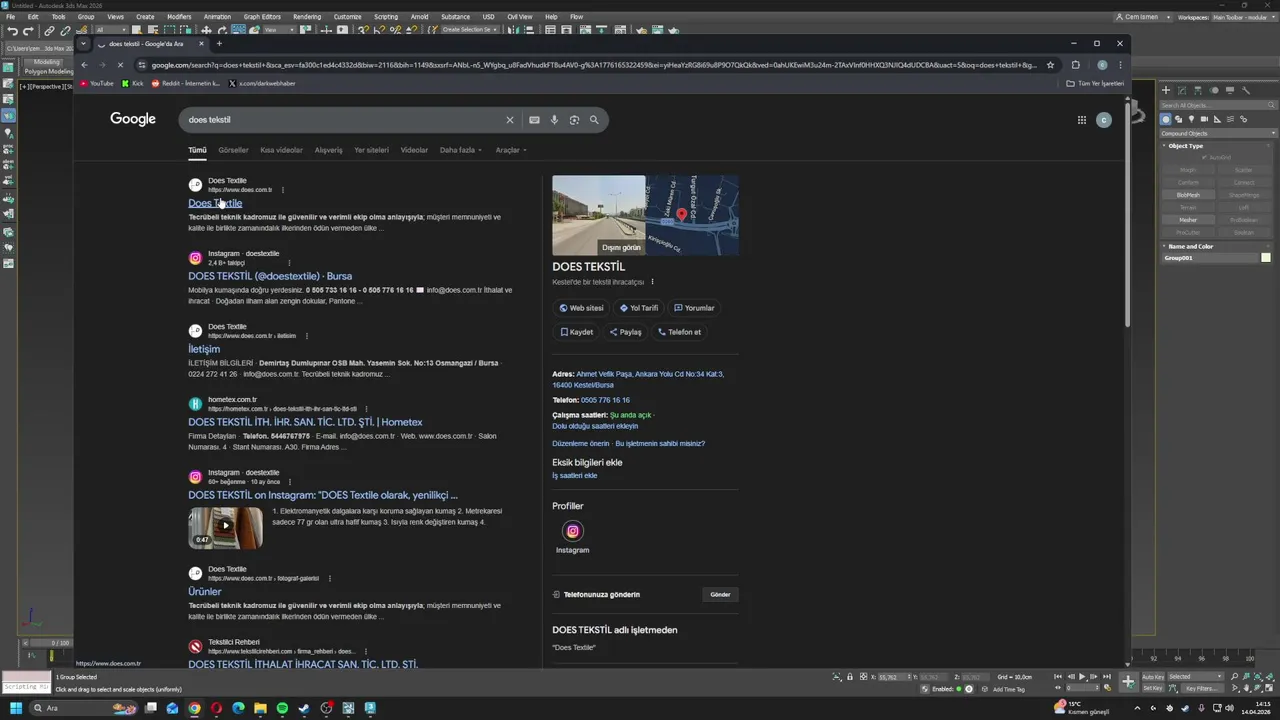The height and width of the screenshot is (720, 1280).
Task: Open the Modify tab in 3ds Max command panel
Action: (x=1181, y=90)
